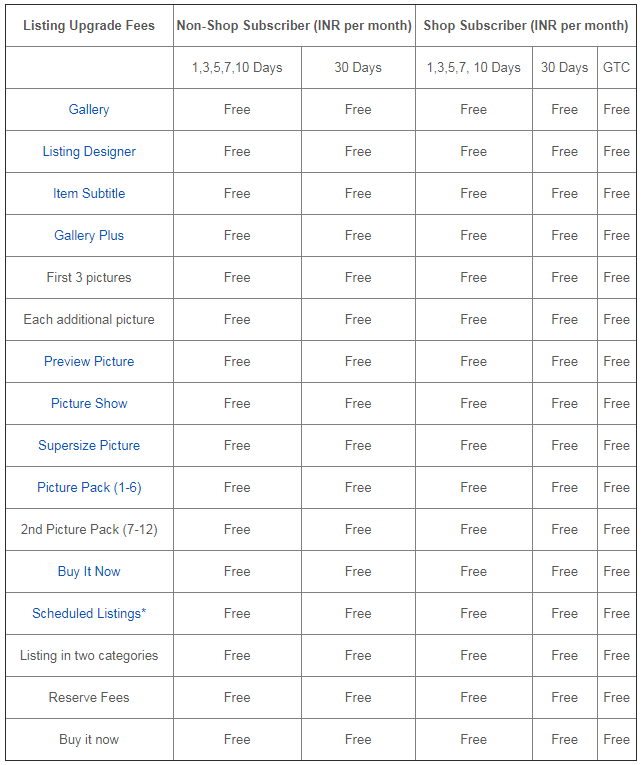Select the 2nd Picture Pack (7-12) label

(89, 530)
